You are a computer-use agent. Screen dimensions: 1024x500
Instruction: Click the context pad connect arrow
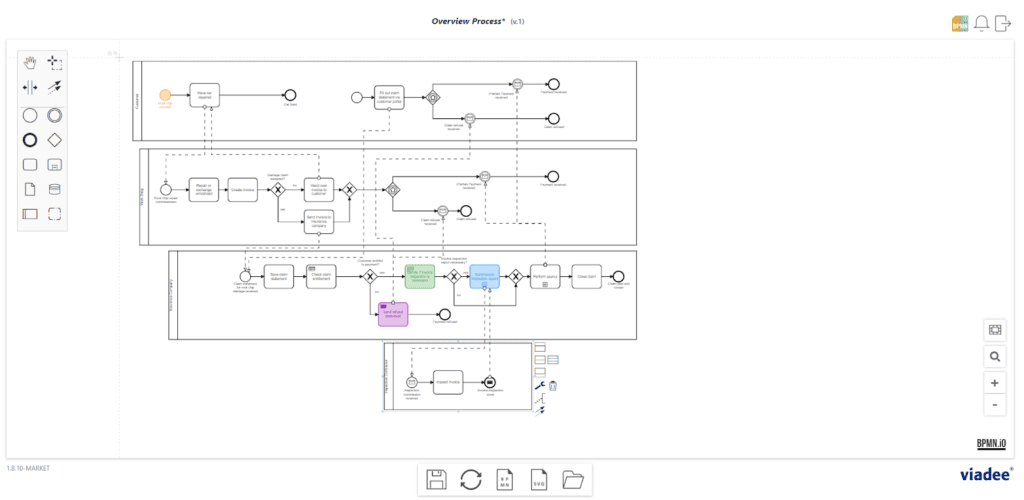[540, 411]
